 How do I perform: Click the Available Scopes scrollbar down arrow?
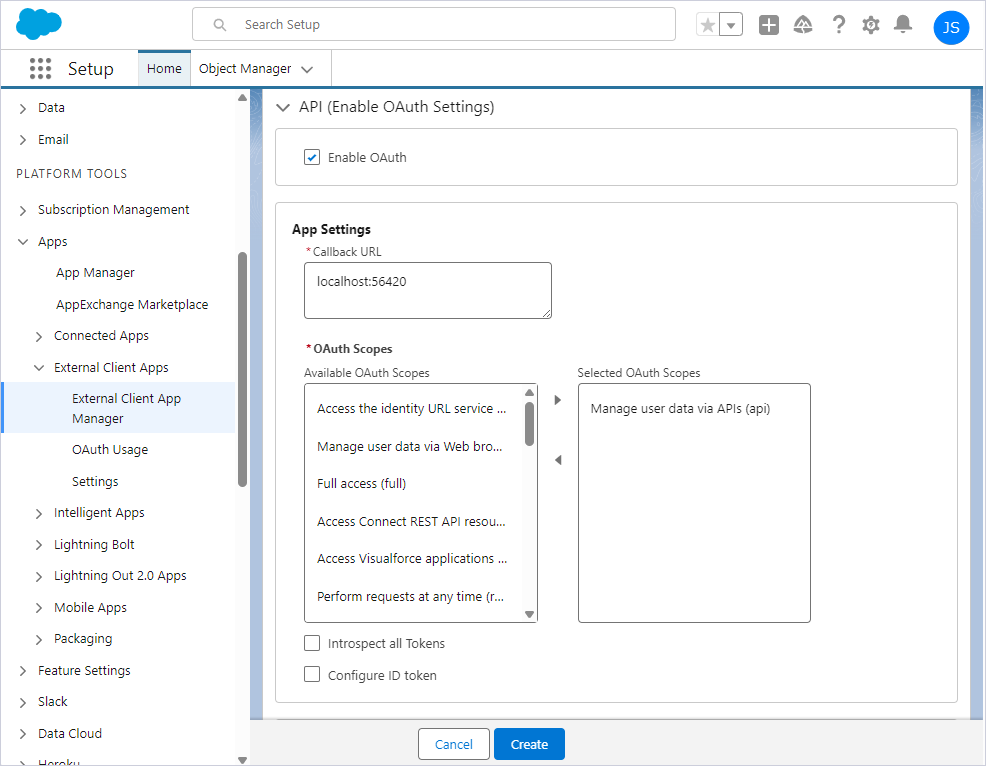coord(529,614)
